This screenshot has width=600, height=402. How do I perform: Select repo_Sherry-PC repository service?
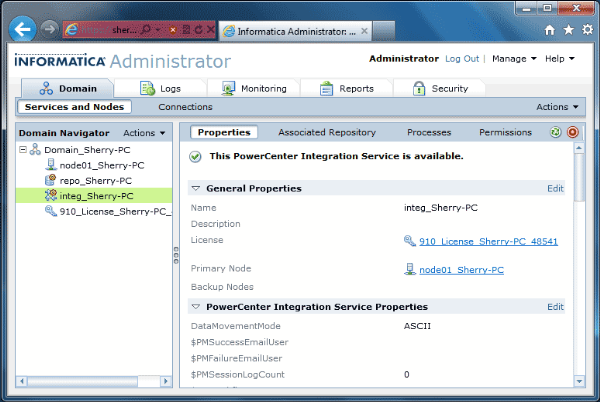pos(96,181)
